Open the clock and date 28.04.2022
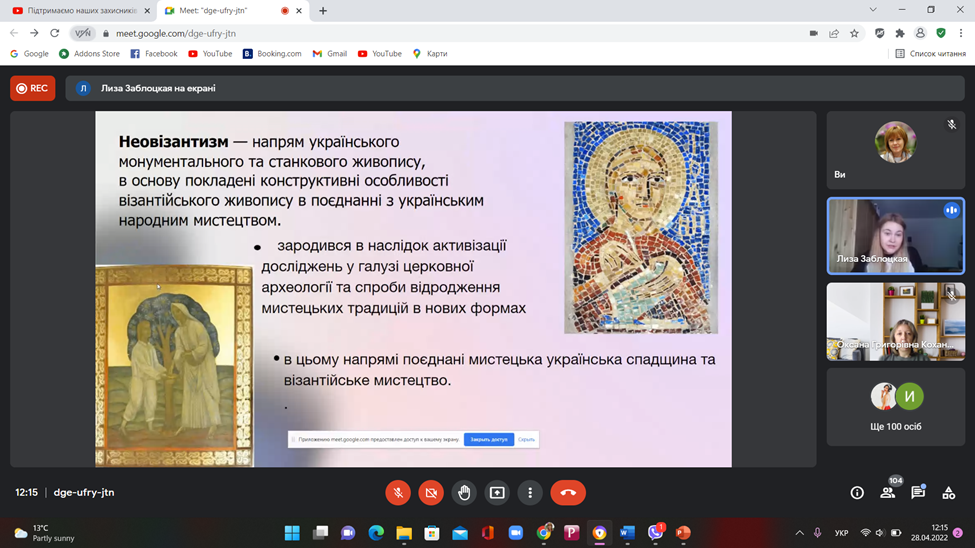Viewport: 975px width, 548px height. pos(930,533)
